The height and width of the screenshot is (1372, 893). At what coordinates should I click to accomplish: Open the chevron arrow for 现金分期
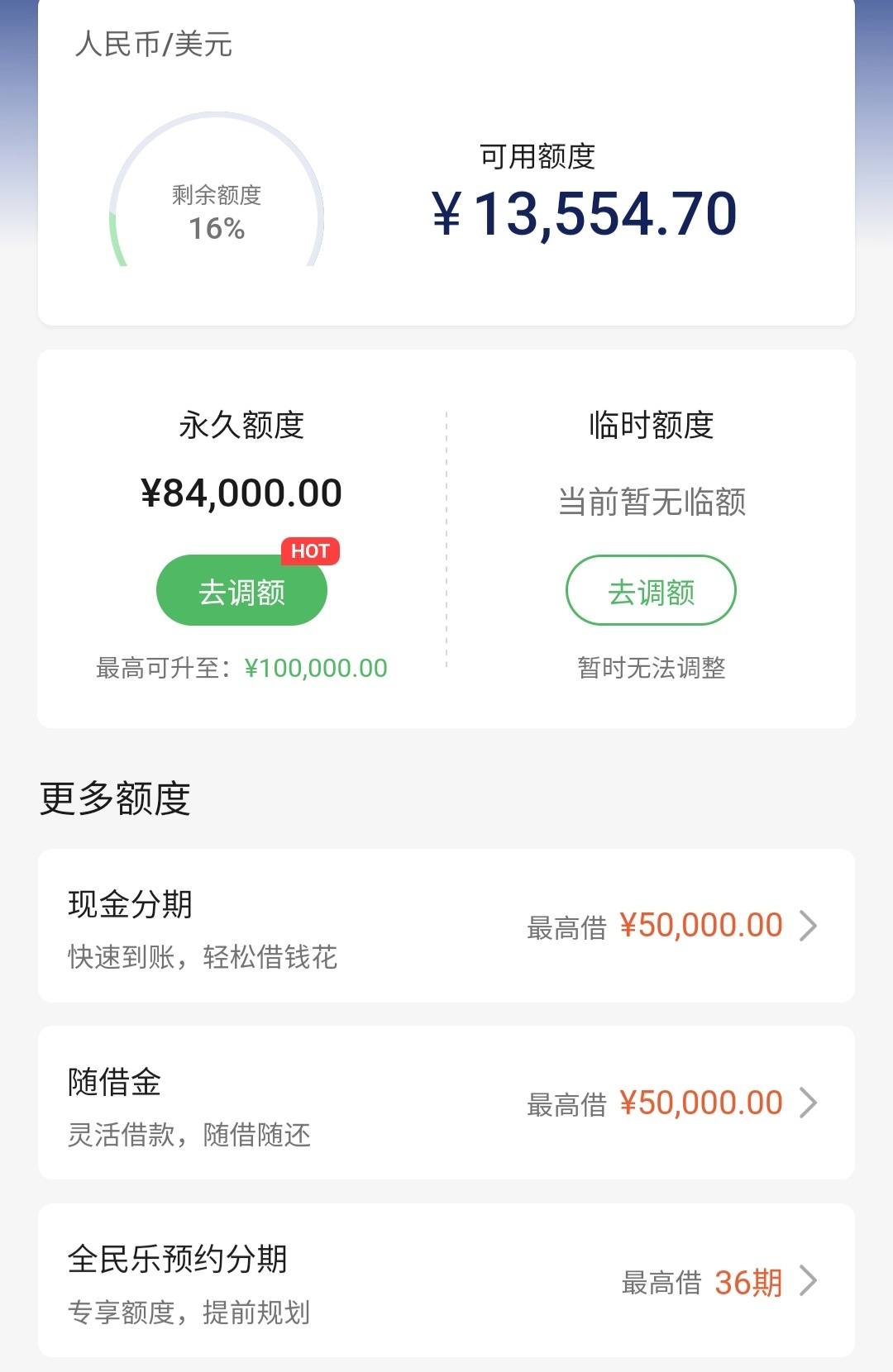(808, 926)
